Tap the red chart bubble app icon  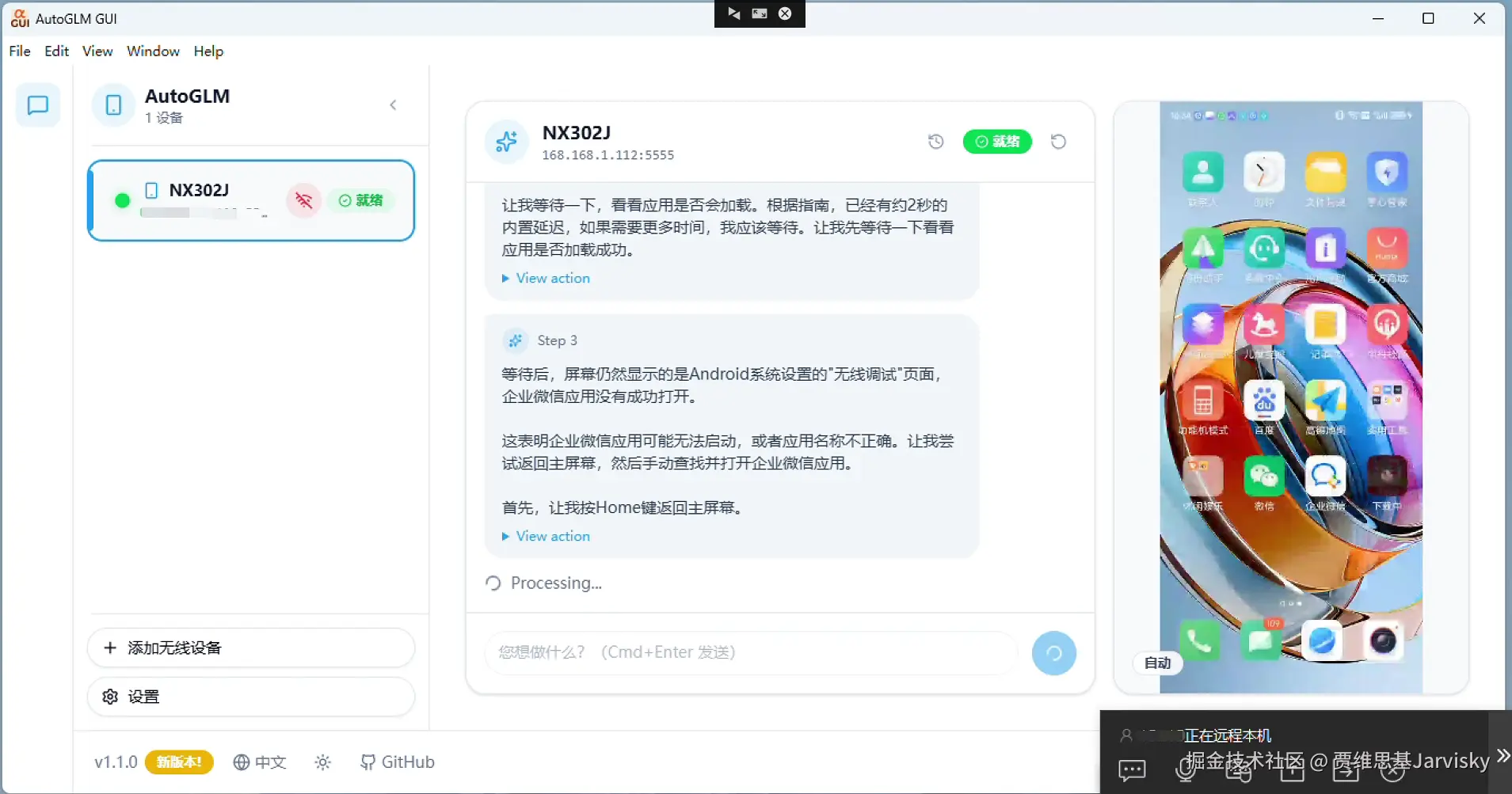point(1387,325)
